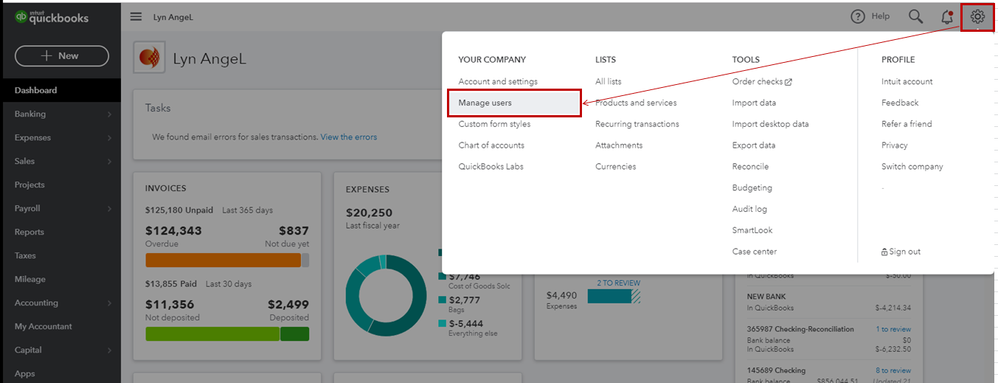The width and height of the screenshot is (998, 383).
Task: Click the $-5,444 Everything else legend swatch
Action: (442, 324)
